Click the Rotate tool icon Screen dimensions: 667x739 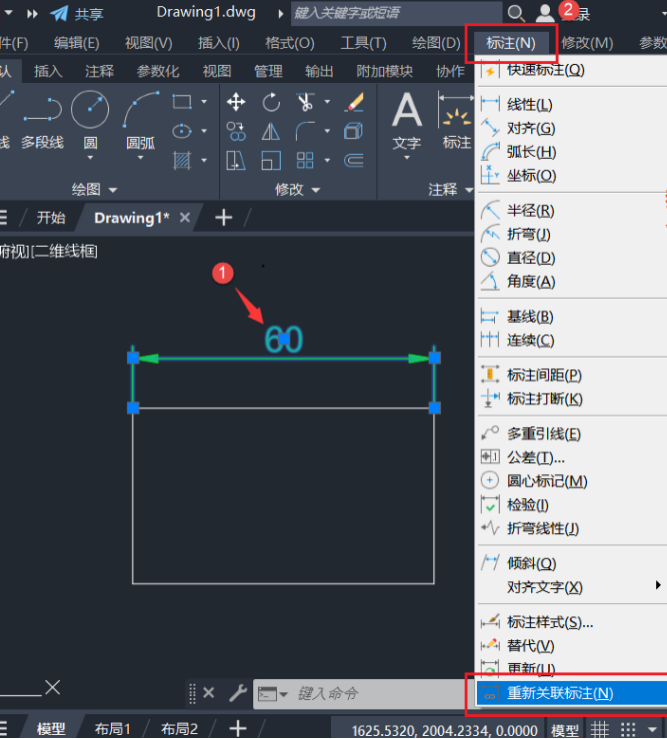[x=271, y=102]
